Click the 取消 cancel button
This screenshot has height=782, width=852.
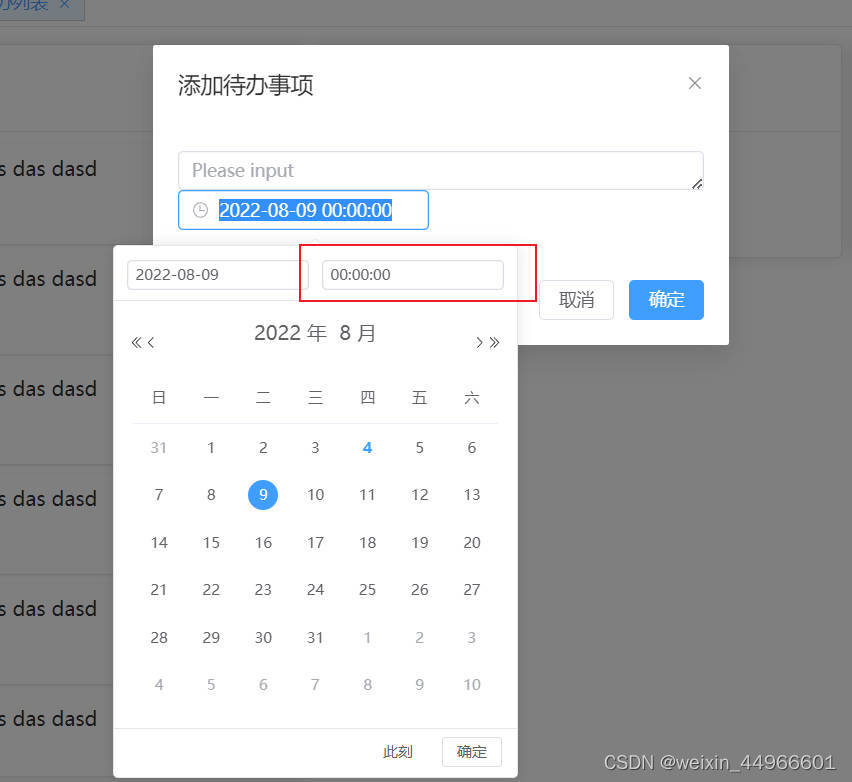pos(576,299)
